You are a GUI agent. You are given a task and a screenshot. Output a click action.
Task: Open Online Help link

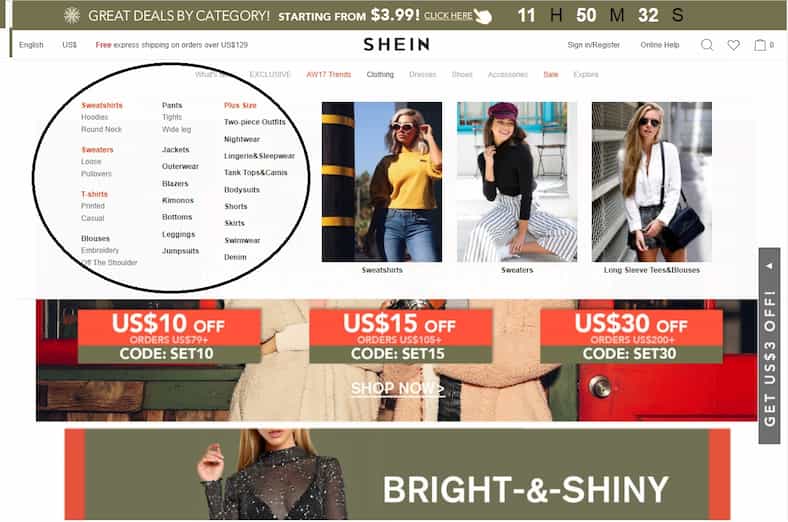pyautogui.click(x=660, y=45)
